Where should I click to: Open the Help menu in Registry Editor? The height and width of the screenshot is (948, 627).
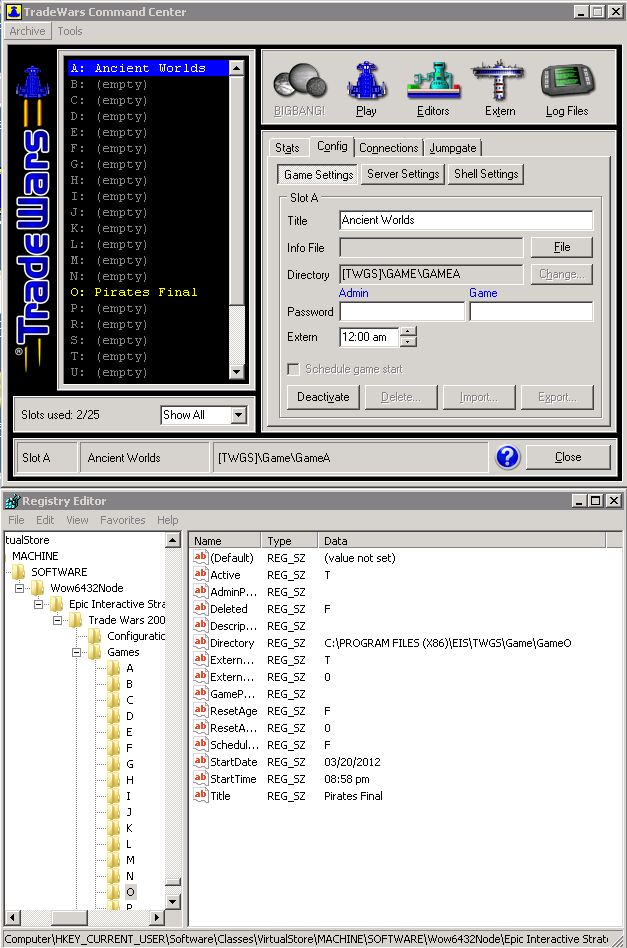(x=167, y=520)
